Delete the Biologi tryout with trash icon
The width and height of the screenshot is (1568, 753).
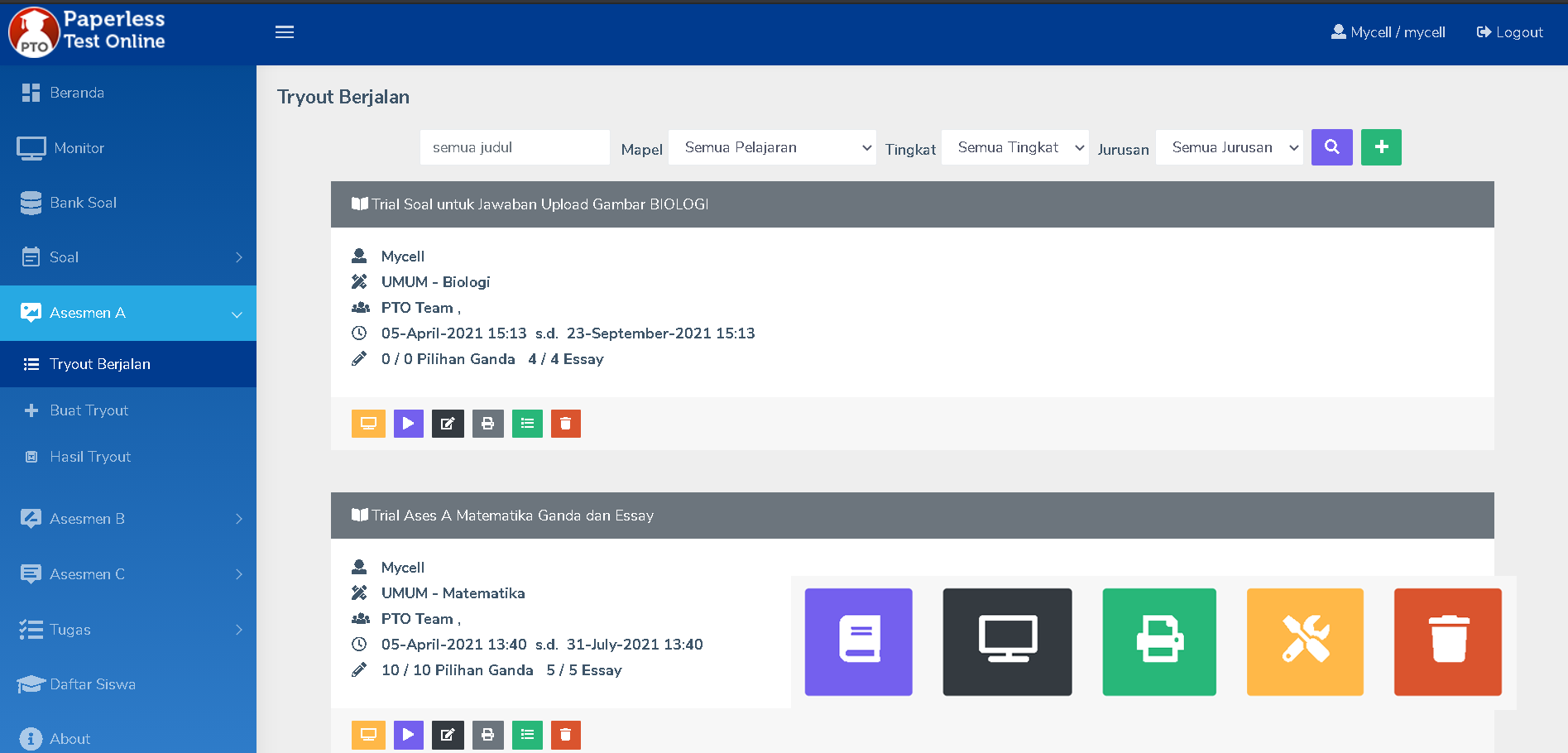tap(565, 424)
